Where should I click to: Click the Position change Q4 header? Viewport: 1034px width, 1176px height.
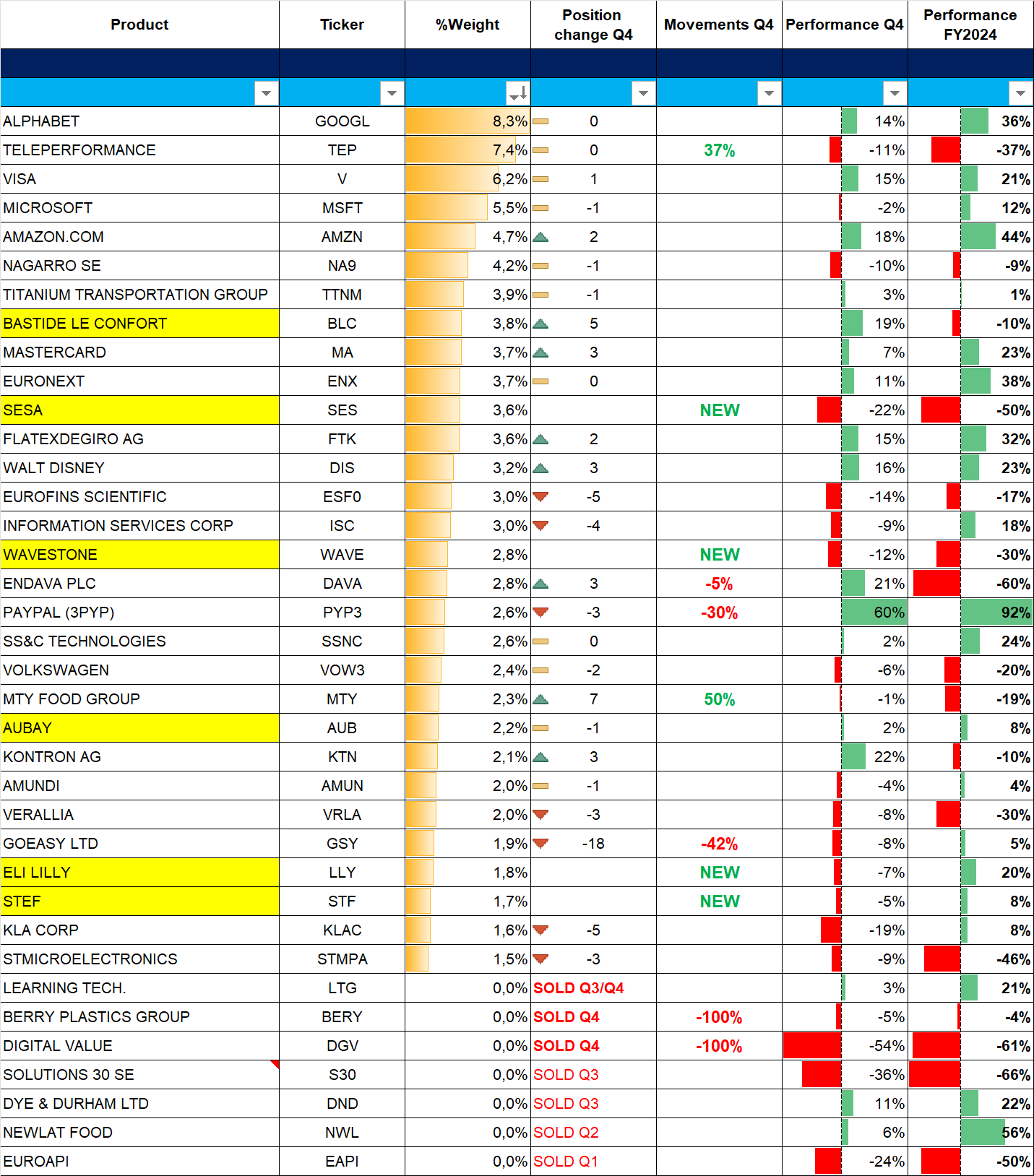(x=593, y=25)
